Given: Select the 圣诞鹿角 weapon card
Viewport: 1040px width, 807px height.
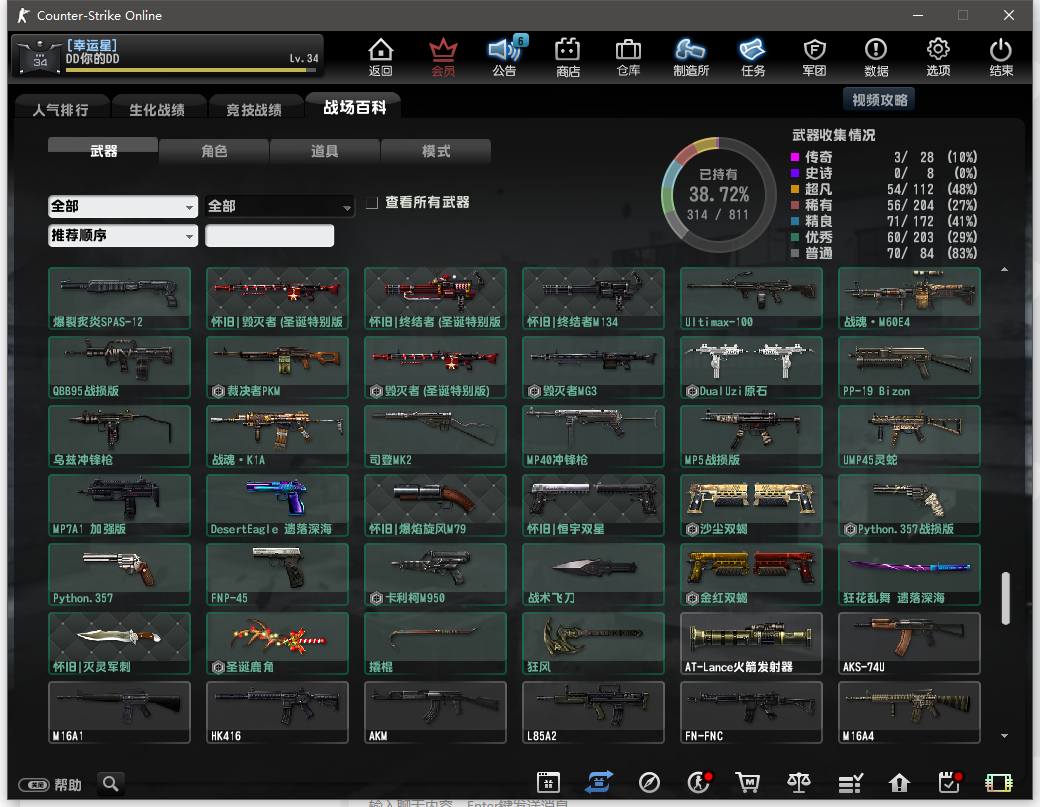Looking at the screenshot, I should (x=277, y=643).
